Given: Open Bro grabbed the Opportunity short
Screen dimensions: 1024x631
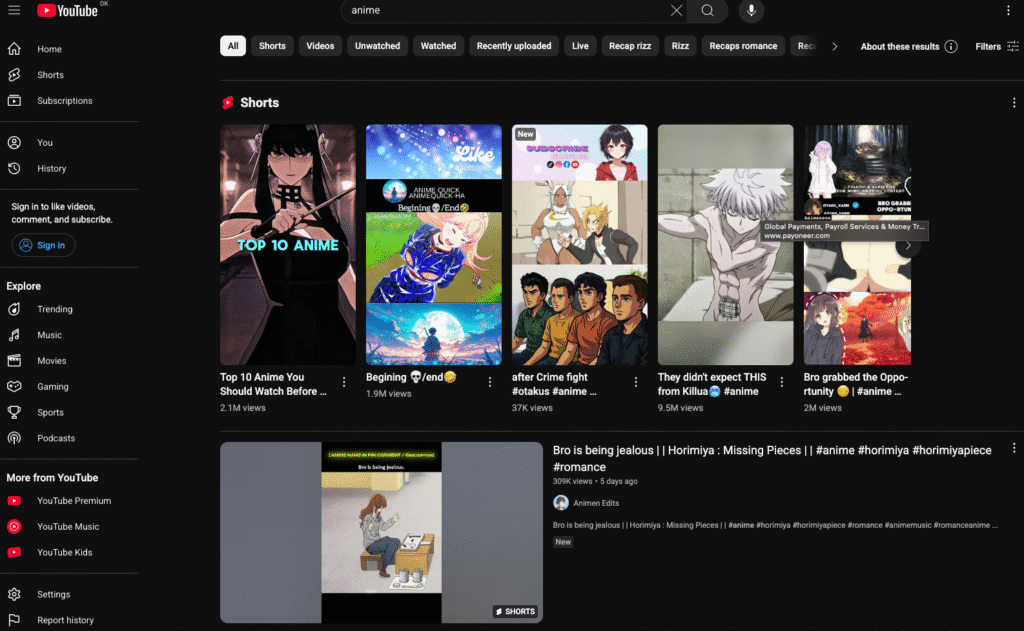Looking at the screenshot, I should (x=857, y=244).
